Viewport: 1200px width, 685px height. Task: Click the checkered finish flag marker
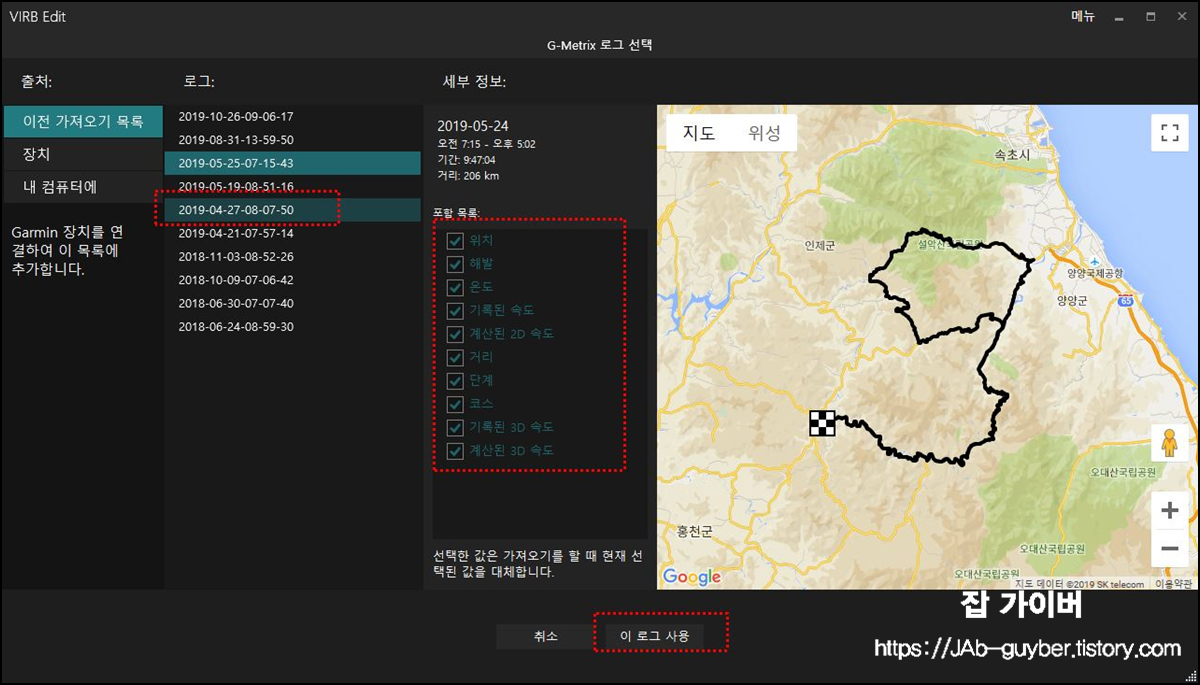pos(822,423)
